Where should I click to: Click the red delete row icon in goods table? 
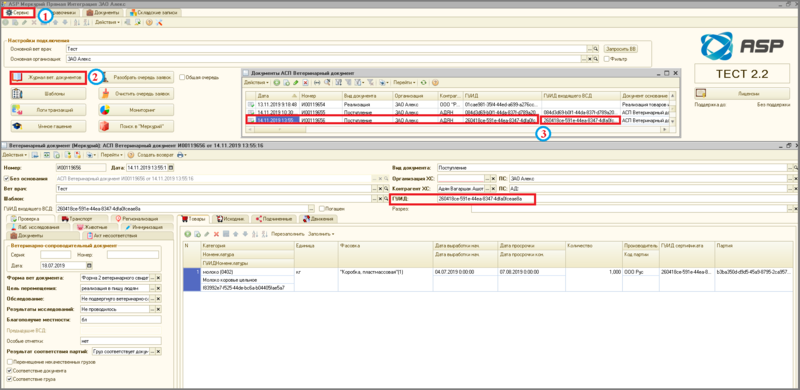[216, 234]
